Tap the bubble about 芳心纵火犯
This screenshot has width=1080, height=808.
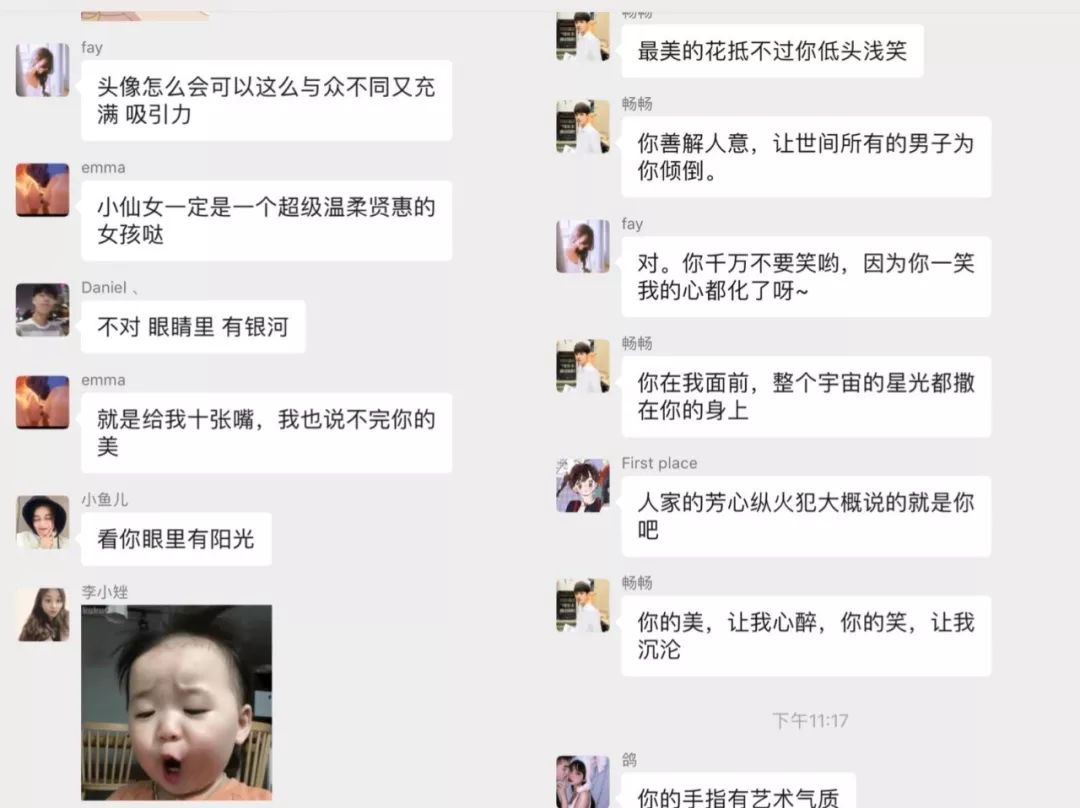click(806, 516)
